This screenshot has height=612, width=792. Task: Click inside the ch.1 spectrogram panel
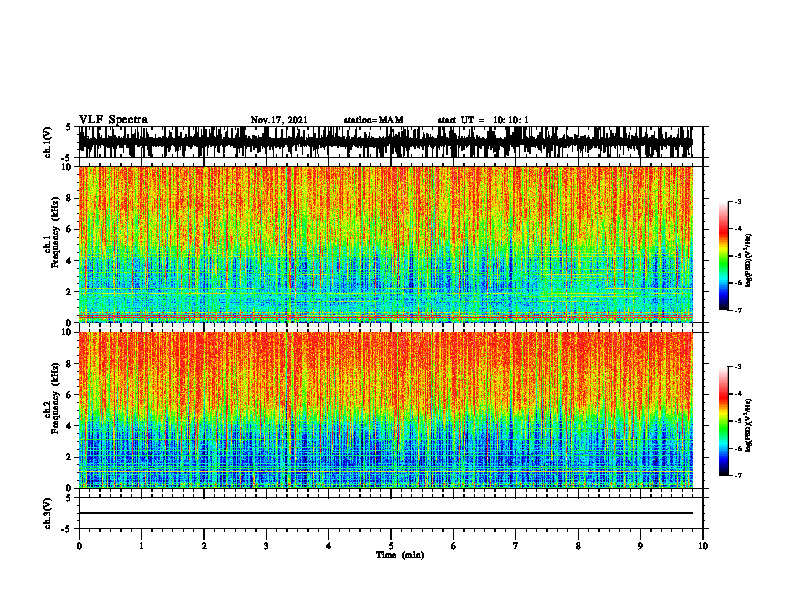click(386, 244)
